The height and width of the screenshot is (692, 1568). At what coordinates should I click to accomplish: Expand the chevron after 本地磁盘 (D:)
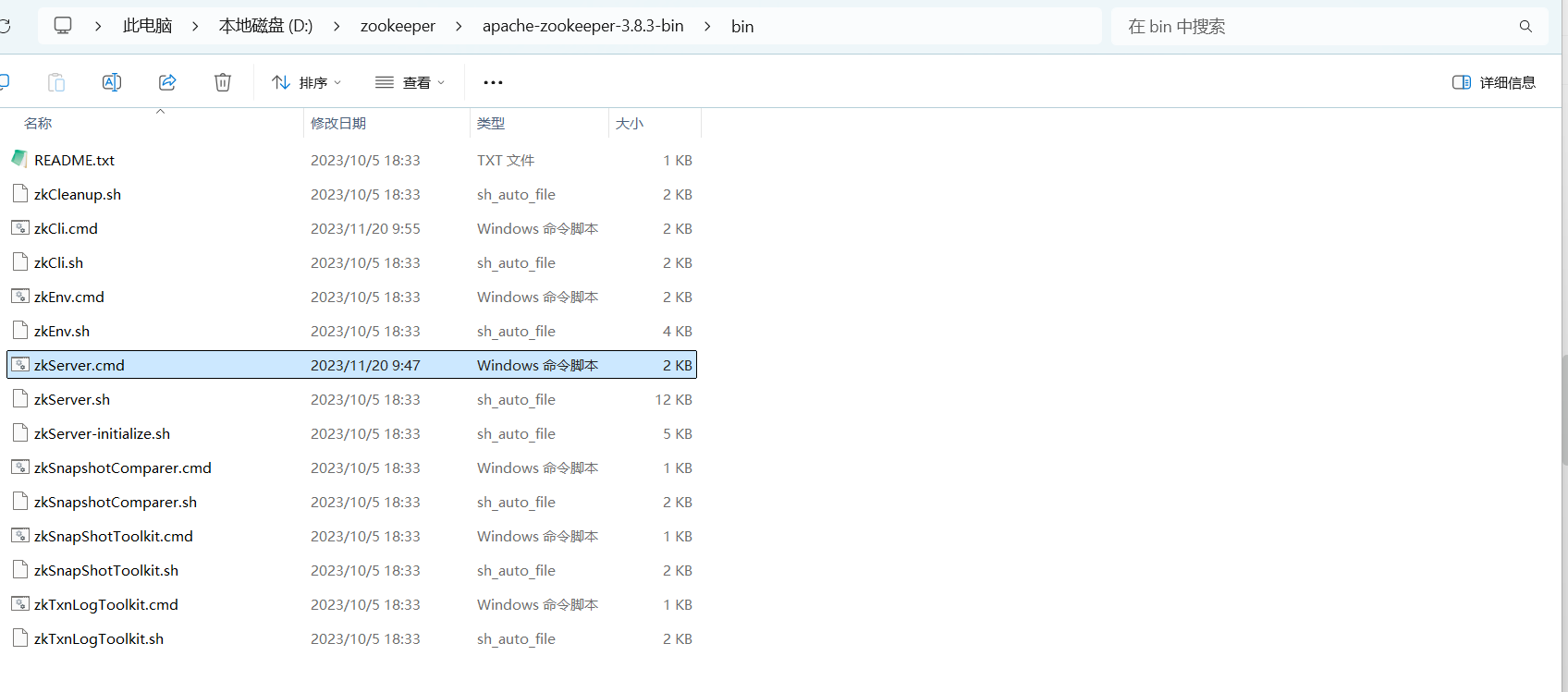337,26
